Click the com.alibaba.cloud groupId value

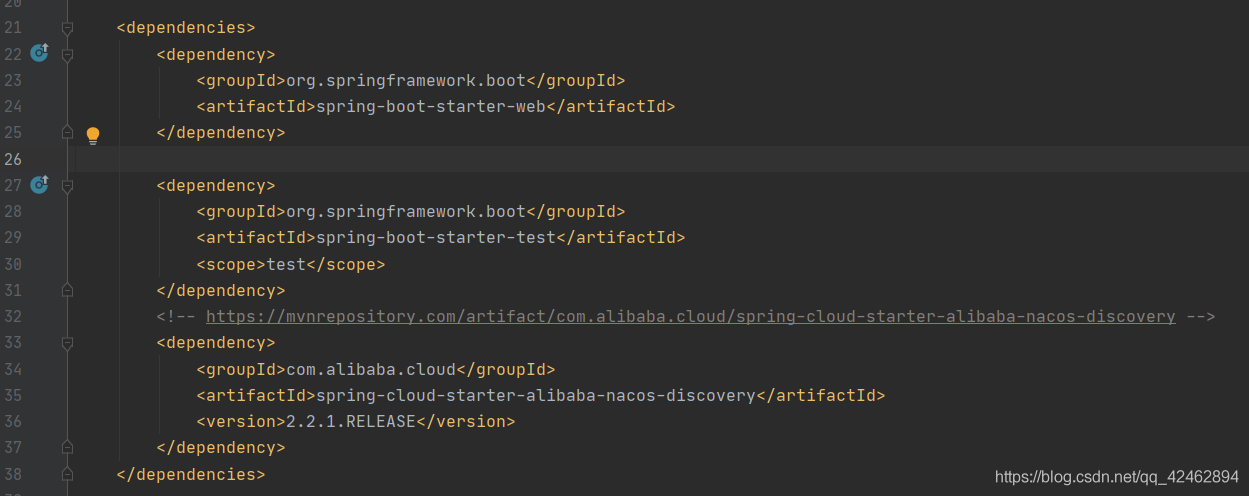(370, 369)
